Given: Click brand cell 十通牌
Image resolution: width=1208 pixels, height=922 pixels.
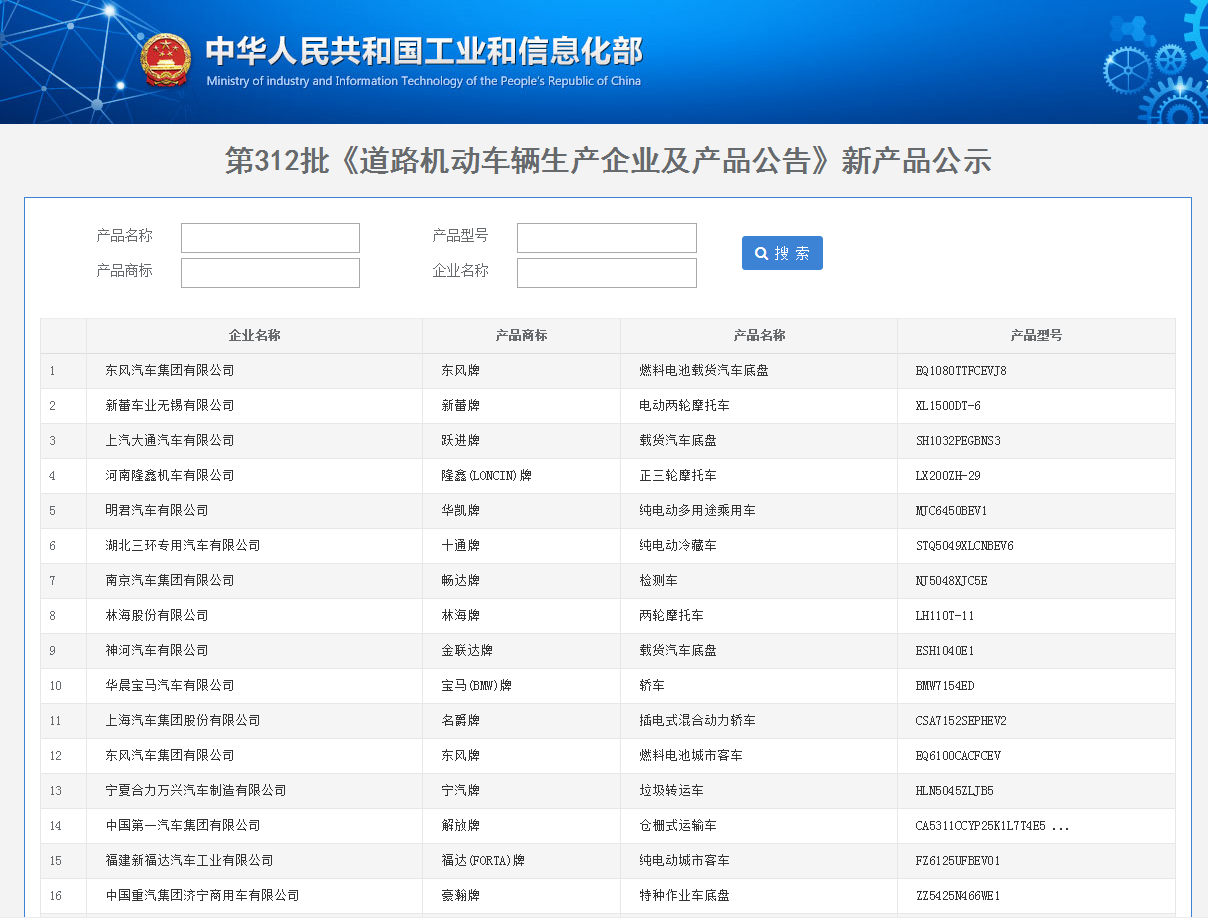Looking at the screenshot, I should [460, 546].
